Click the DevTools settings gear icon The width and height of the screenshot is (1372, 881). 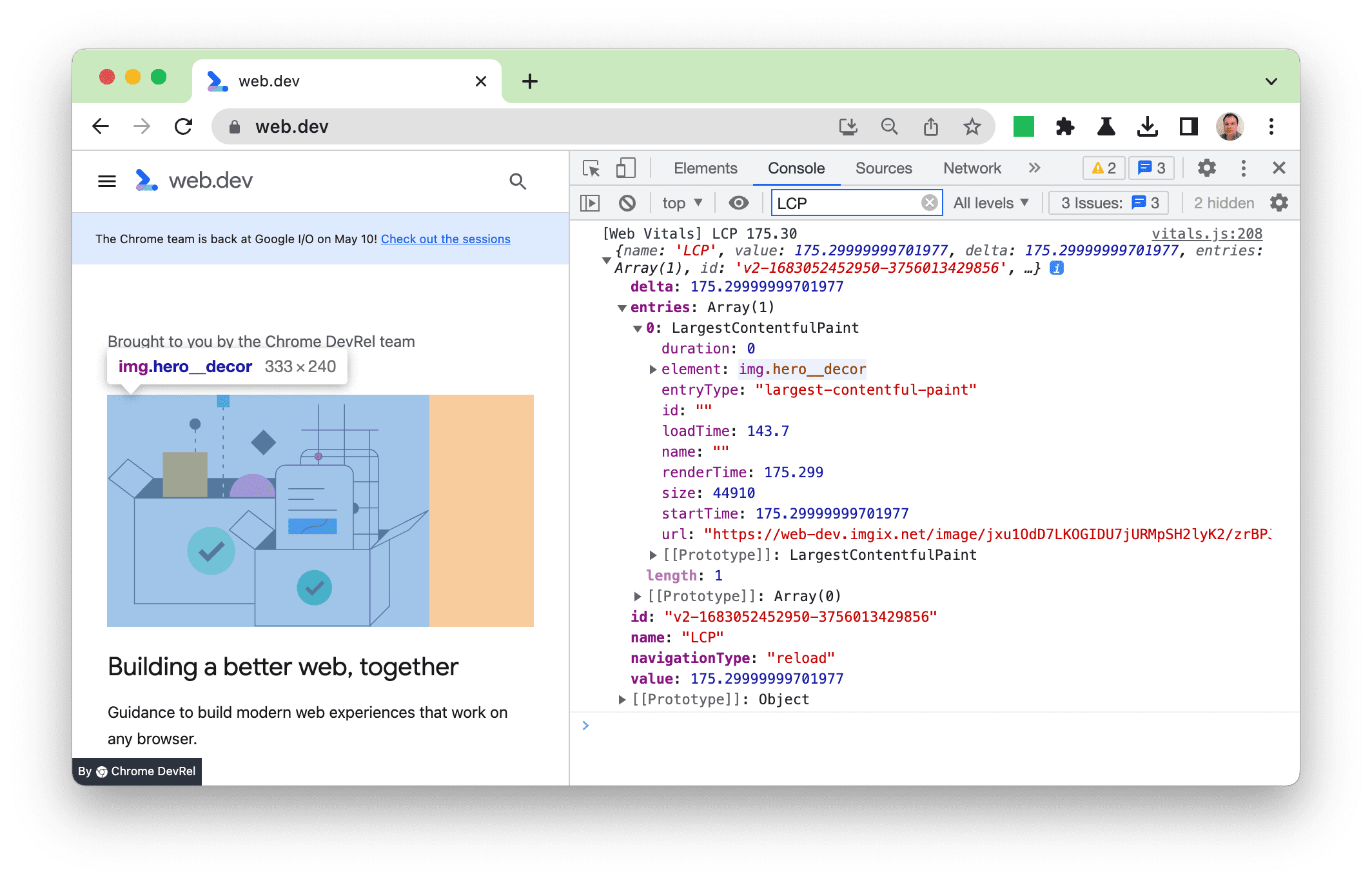[1206, 167]
